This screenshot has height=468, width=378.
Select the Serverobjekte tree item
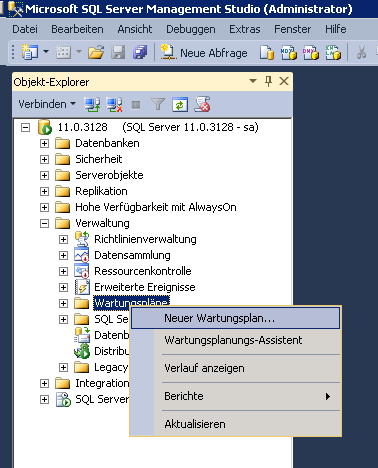[109, 175]
